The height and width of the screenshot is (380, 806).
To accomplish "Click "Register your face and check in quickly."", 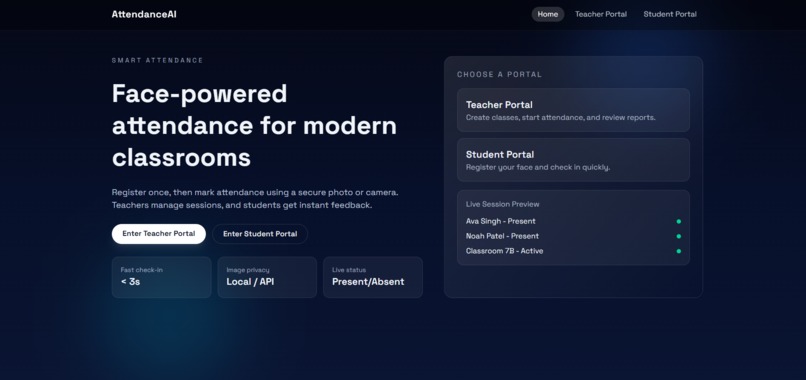I will point(538,167).
